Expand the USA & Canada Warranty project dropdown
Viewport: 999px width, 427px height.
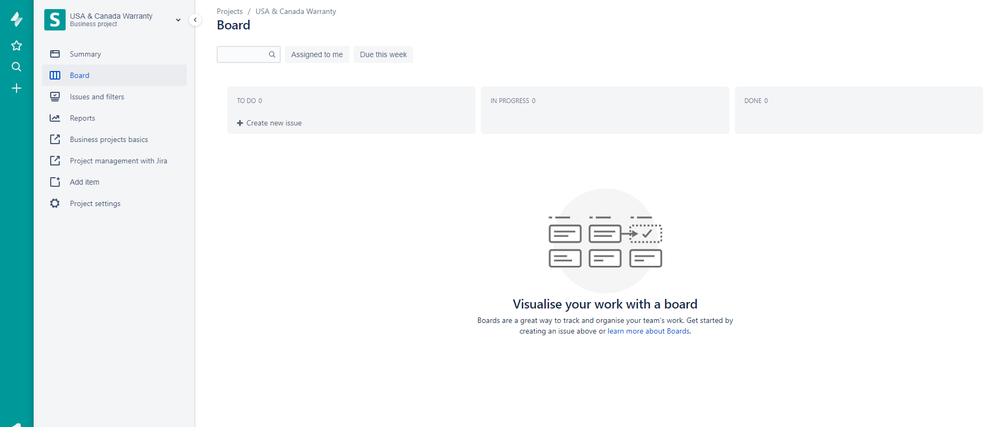point(178,20)
